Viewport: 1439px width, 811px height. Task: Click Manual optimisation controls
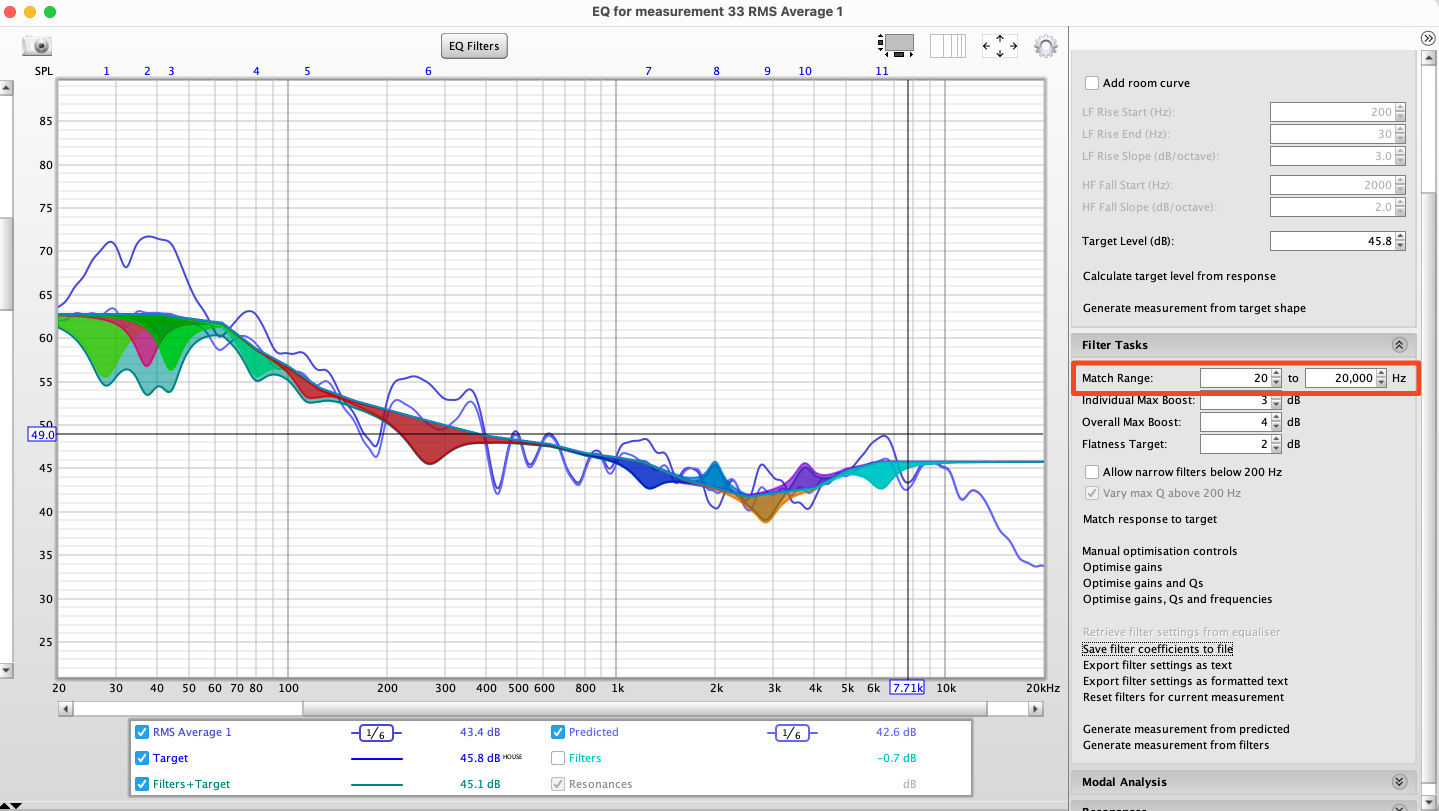click(1159, 552)
